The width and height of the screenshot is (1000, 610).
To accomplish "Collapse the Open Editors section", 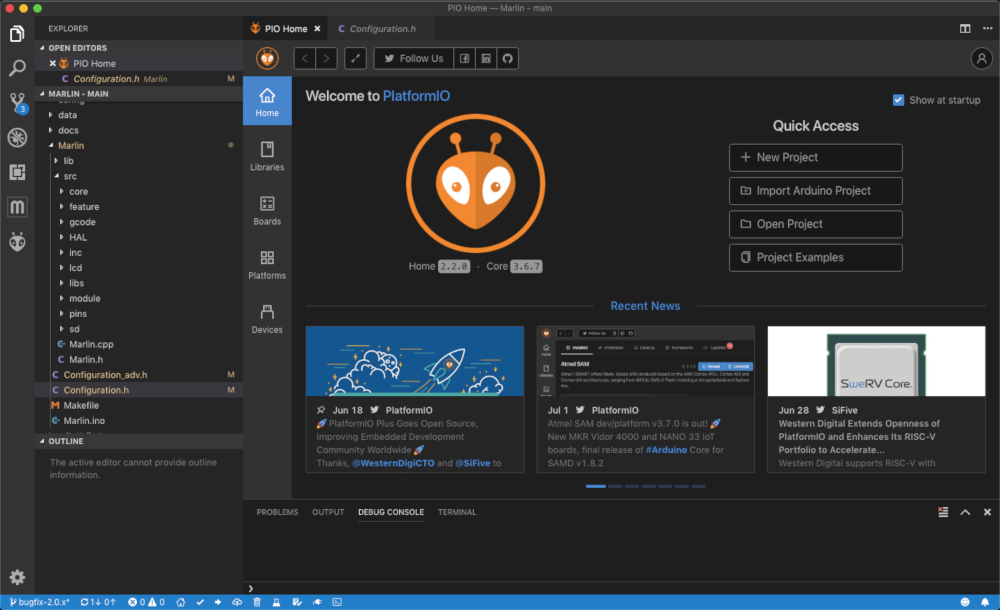I will [x=42, y=48].
